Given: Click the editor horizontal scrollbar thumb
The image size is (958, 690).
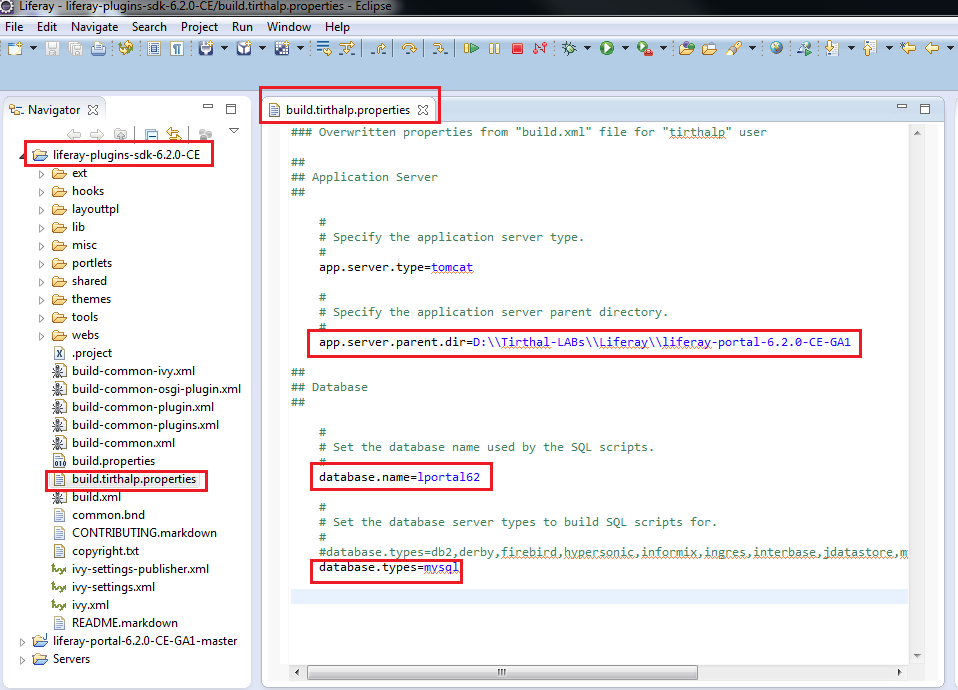Looking at the screenshot, I should click(502, 672).
